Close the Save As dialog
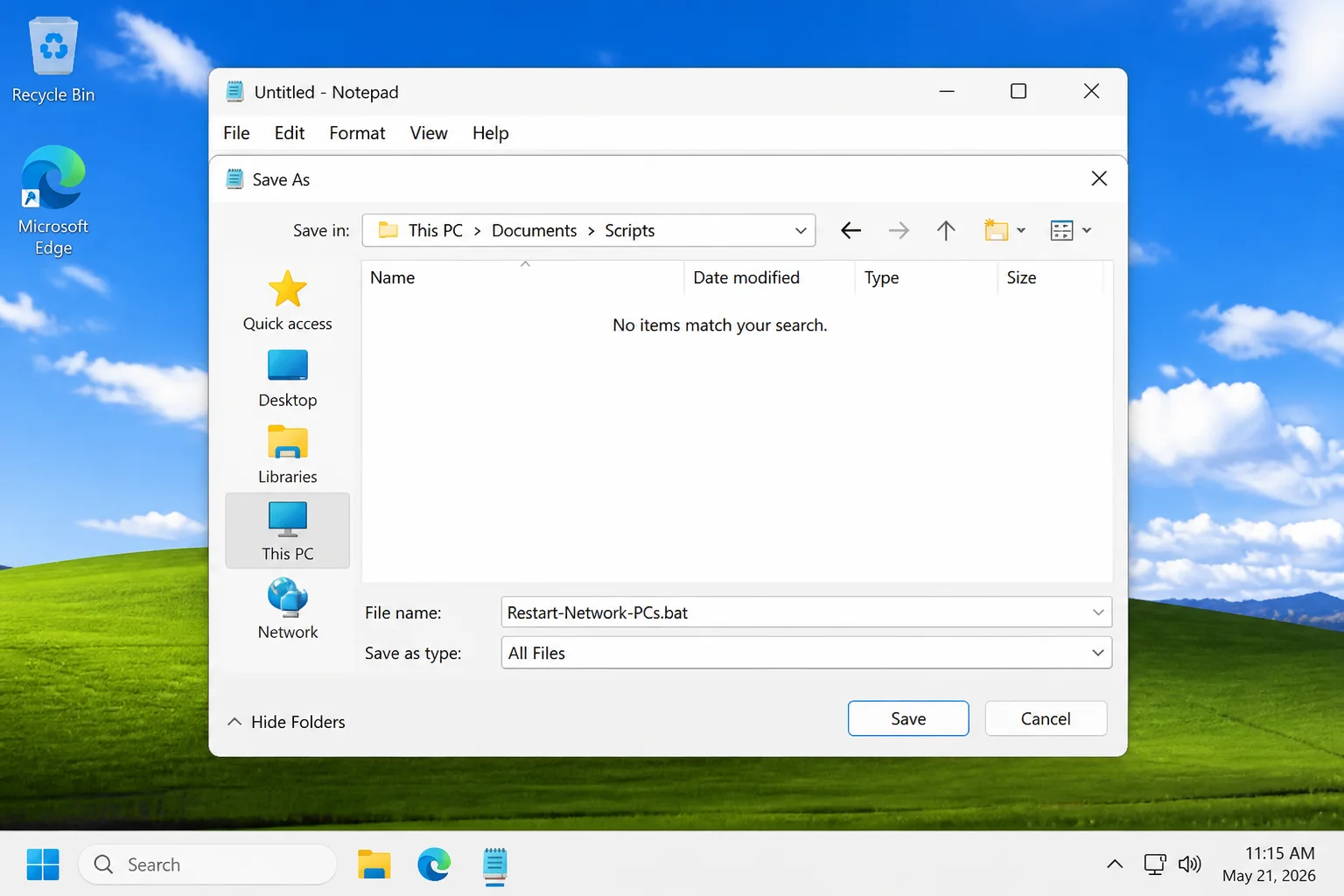The width and height of the screenshot is (1344, 896). (x=1099, y=178)
